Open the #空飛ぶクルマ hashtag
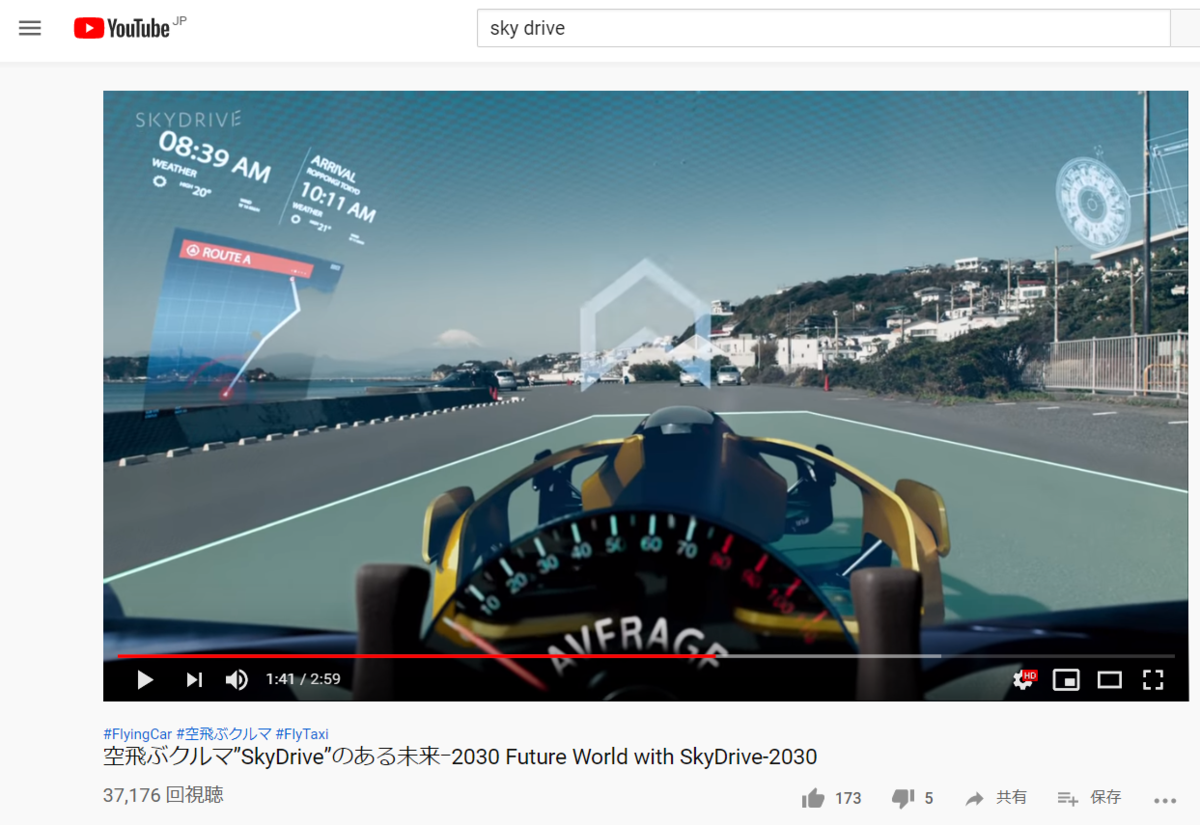This screenshot has width=1200, height=825. tap(224, 734)
